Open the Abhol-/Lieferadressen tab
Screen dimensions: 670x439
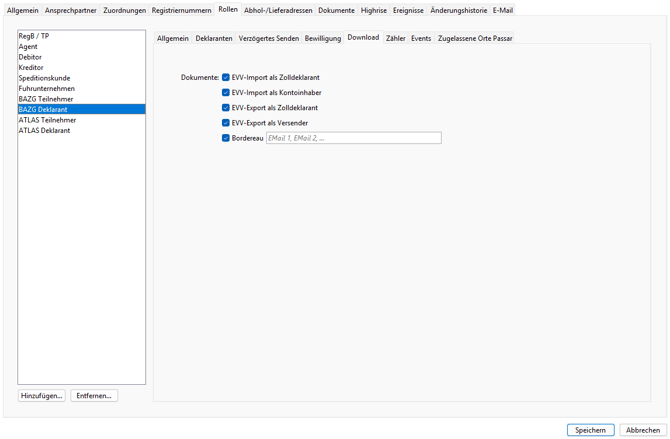[x=278, y=10]
